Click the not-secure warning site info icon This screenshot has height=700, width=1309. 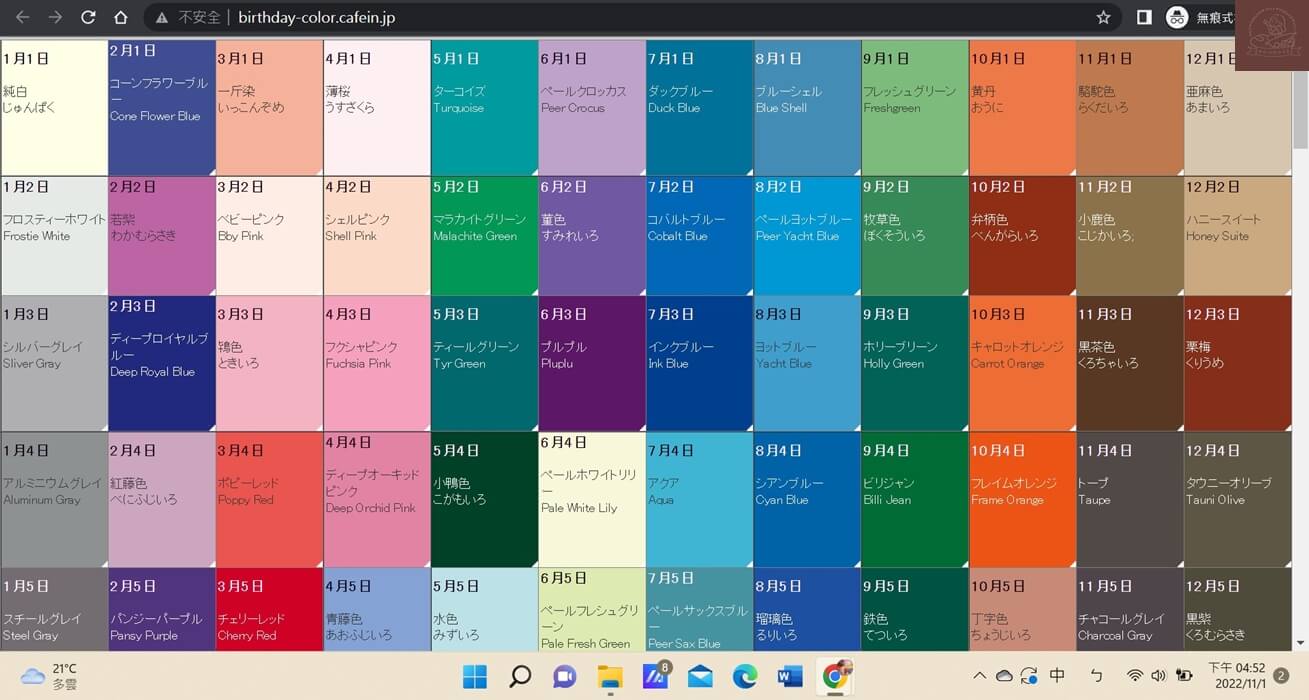[163, 18]
